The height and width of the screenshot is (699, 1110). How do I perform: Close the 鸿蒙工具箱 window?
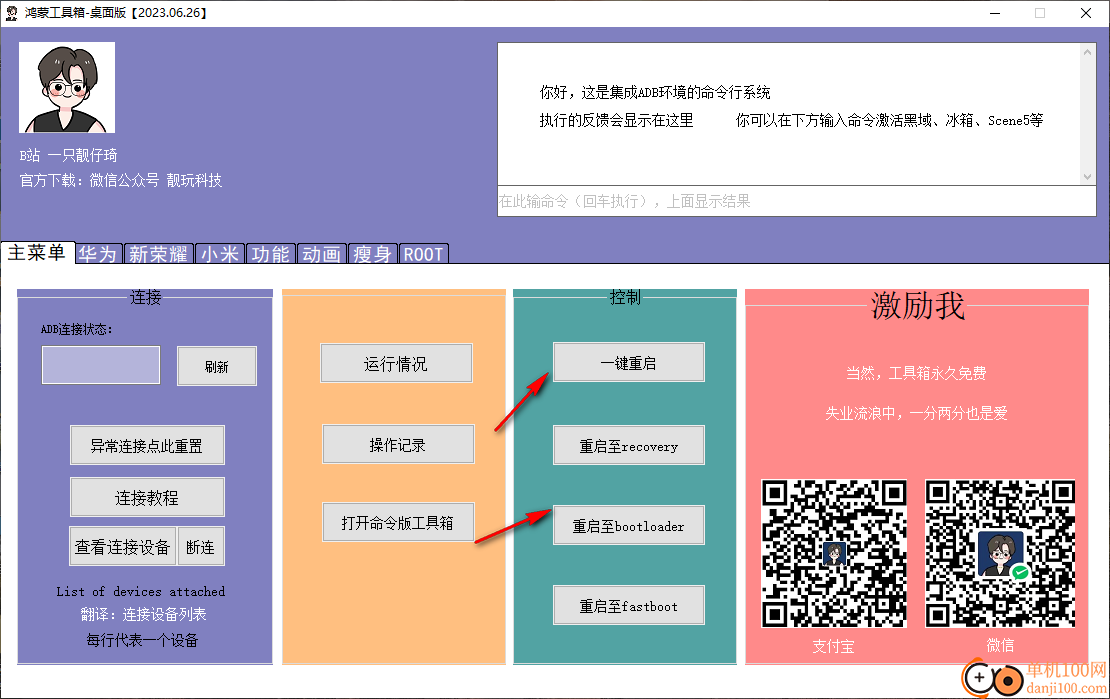(1086, 13)
